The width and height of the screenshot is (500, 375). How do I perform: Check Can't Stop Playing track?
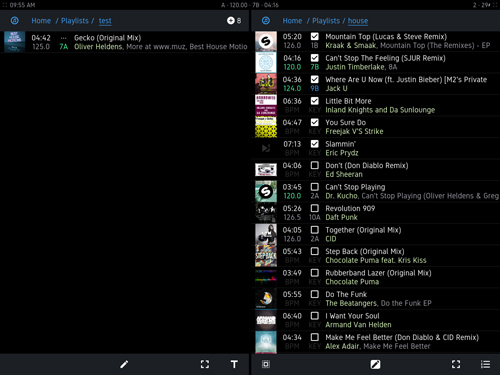[x=314, y=187]
